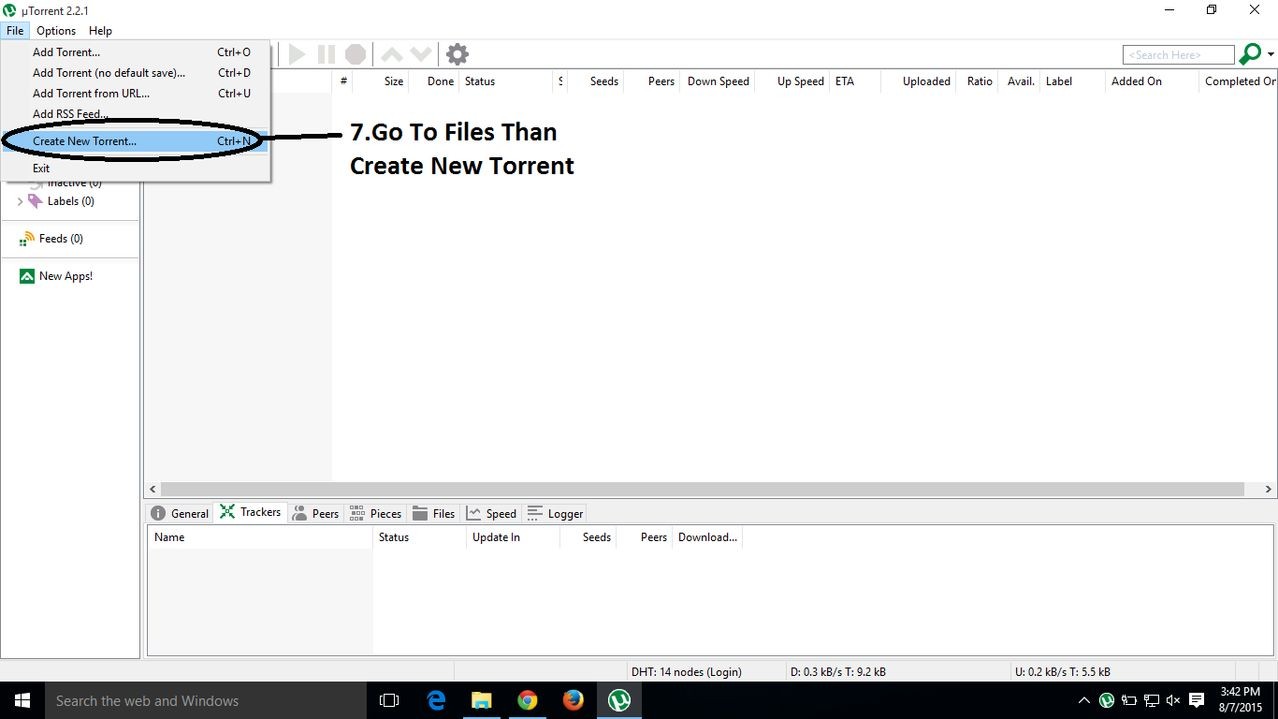Click the Move Down Queue arrow icon

(x=421, y=54)
